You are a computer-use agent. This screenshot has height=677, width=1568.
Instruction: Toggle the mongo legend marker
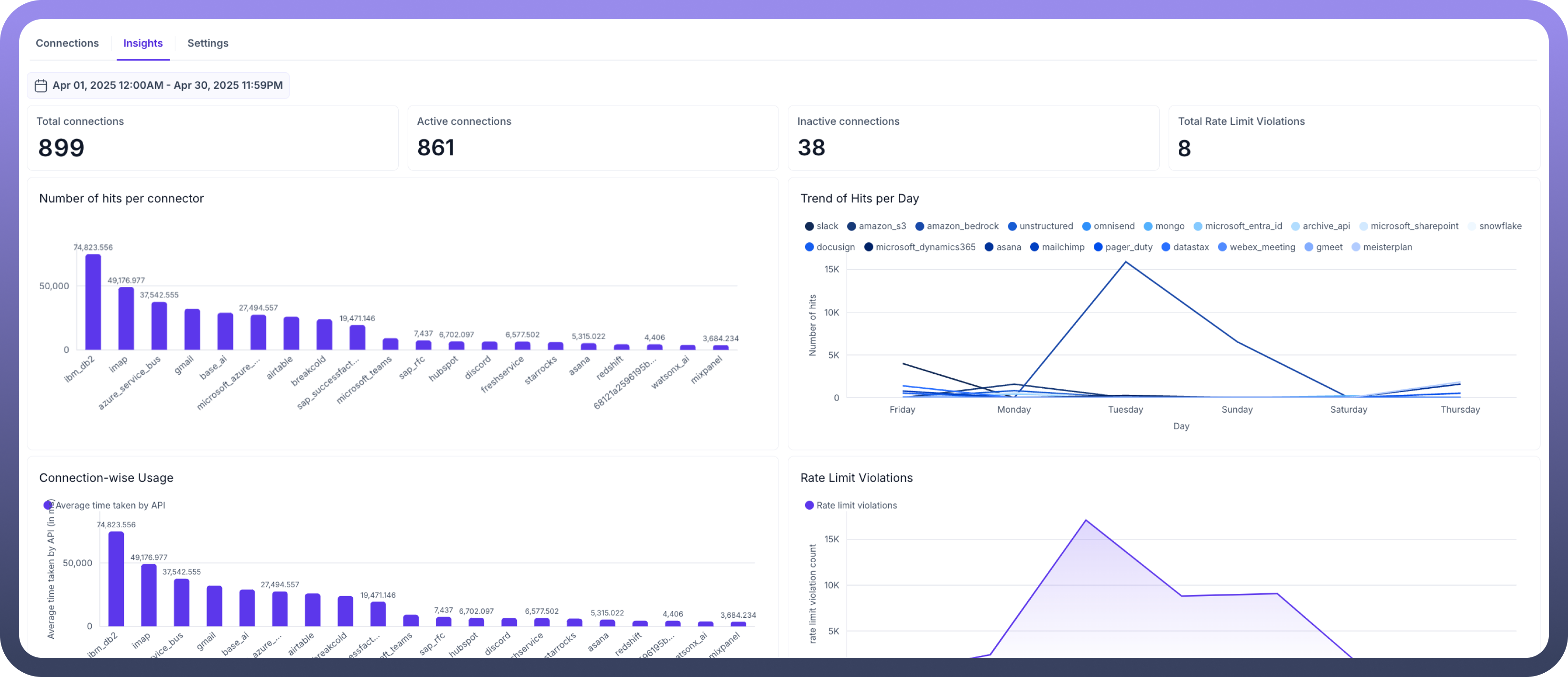point(1148,227)
